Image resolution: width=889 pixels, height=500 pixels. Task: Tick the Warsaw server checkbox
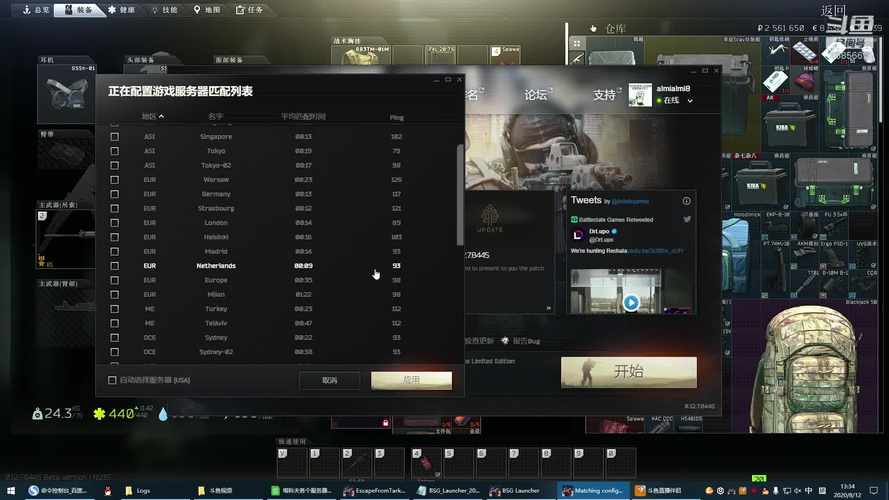(x=115, y=180)
